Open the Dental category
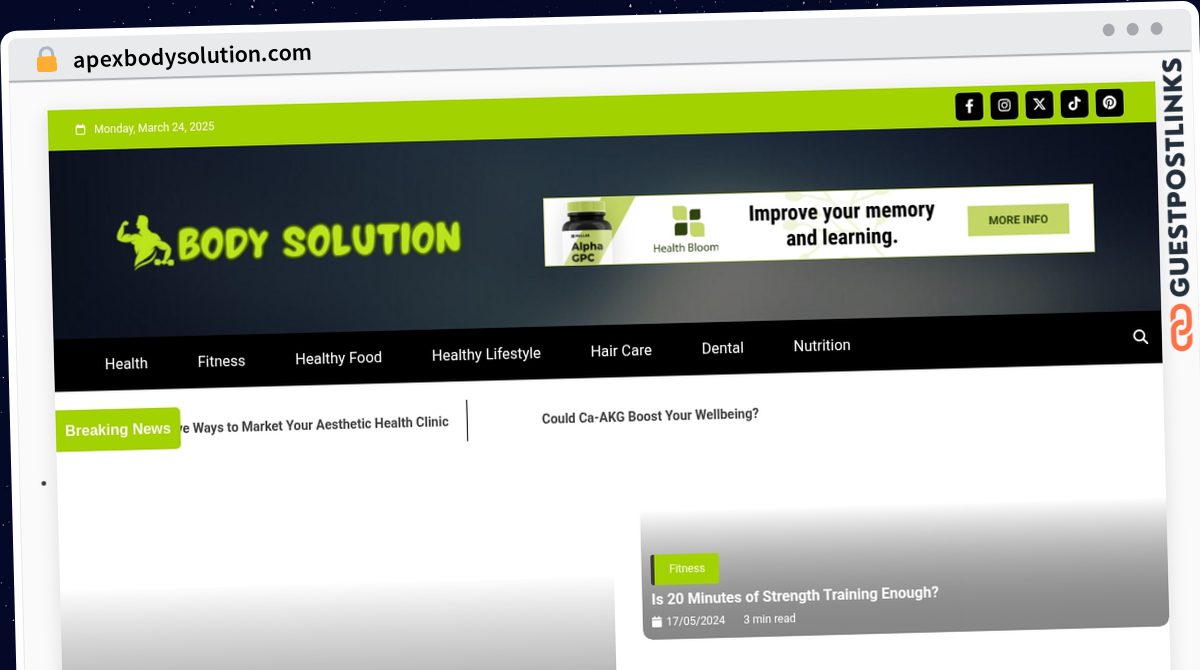 point(722,348)
